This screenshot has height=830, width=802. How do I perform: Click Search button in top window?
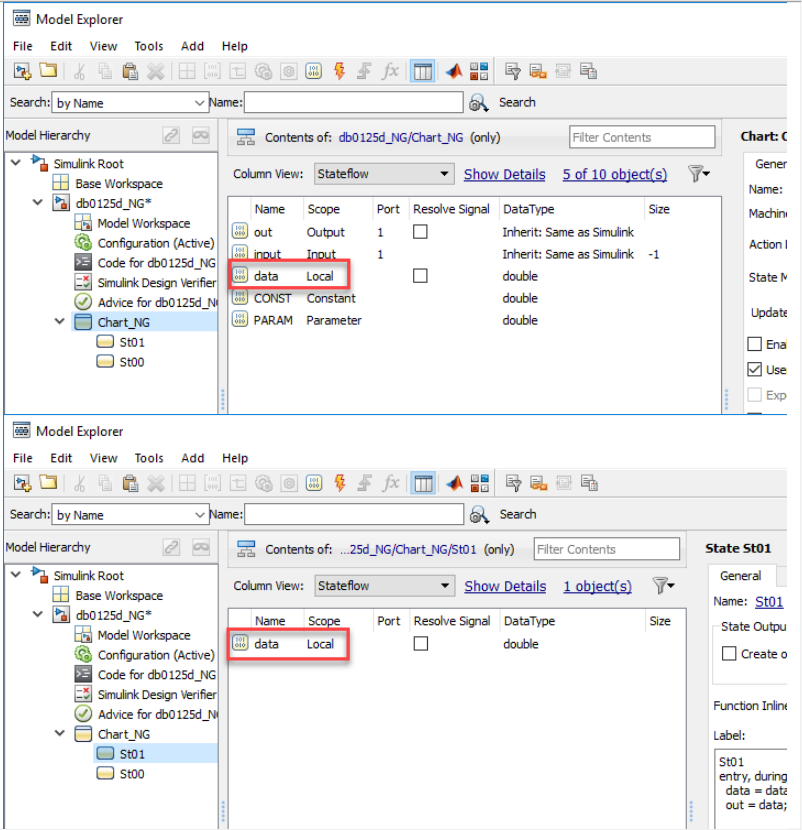click(517, 102)
